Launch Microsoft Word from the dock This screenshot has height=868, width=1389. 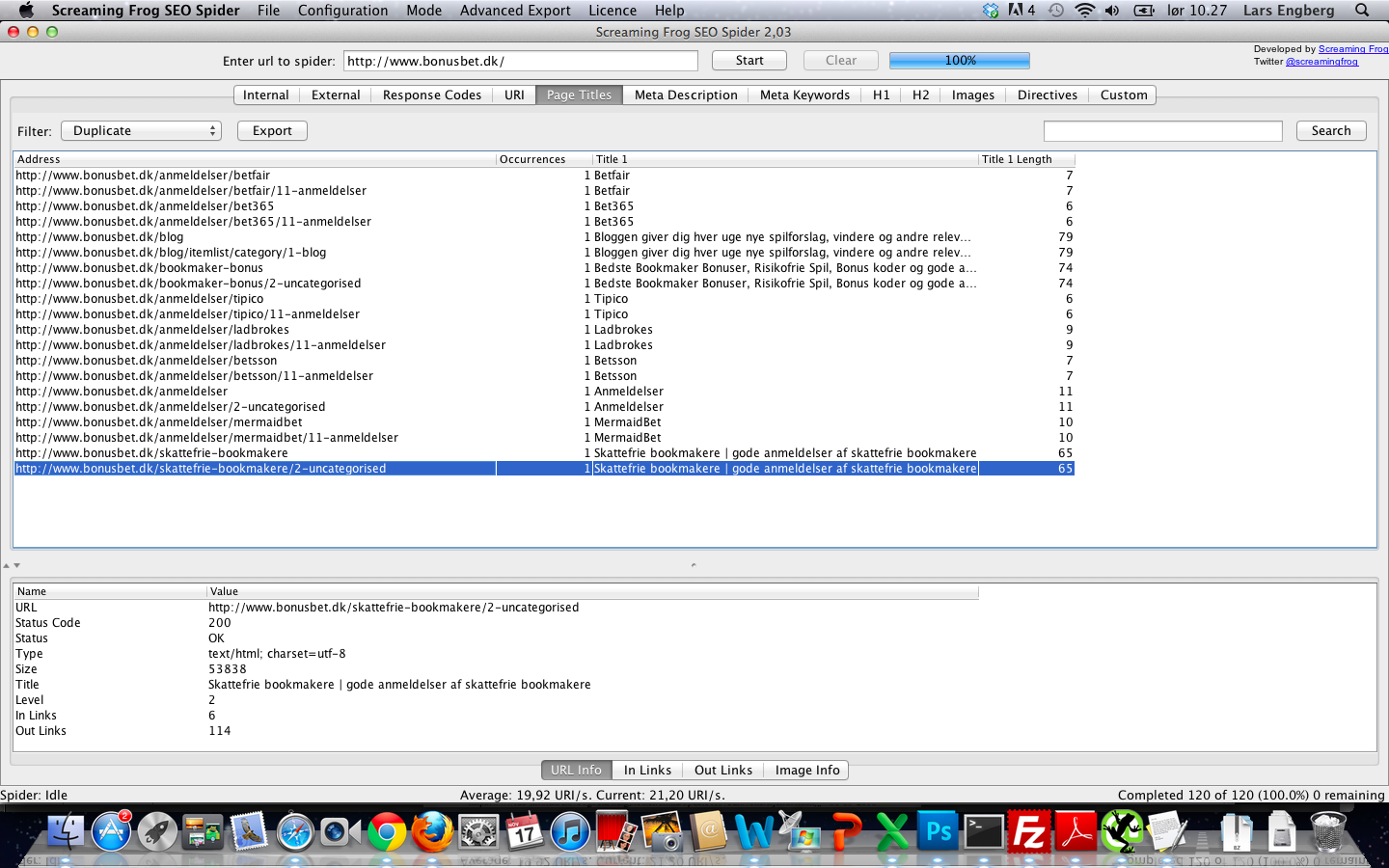click(753, 830)
